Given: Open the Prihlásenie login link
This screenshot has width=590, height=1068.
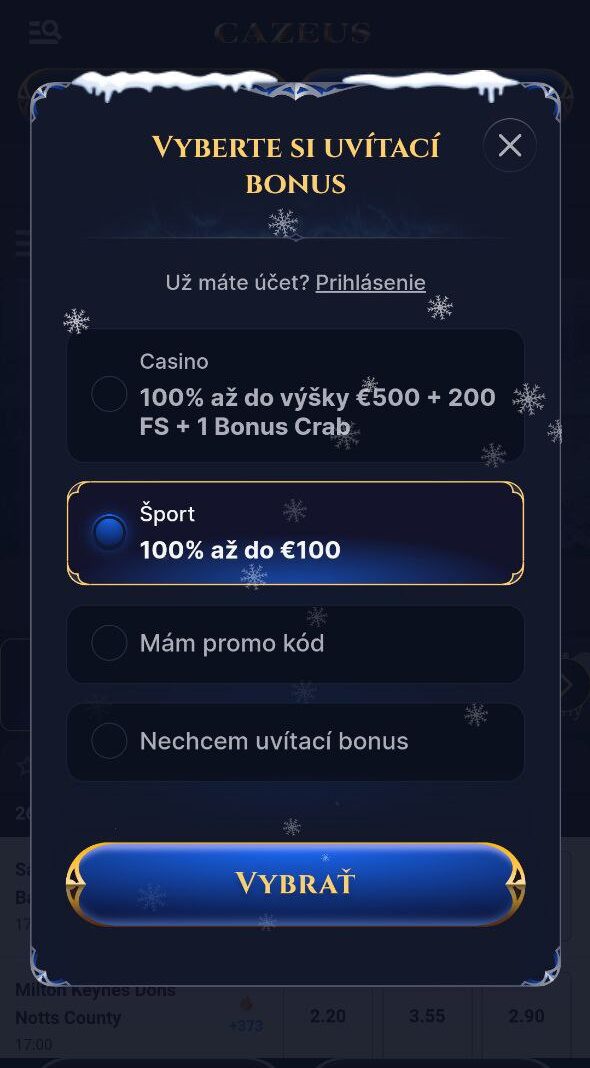Looking at the screenshot, I should (371, 283).
